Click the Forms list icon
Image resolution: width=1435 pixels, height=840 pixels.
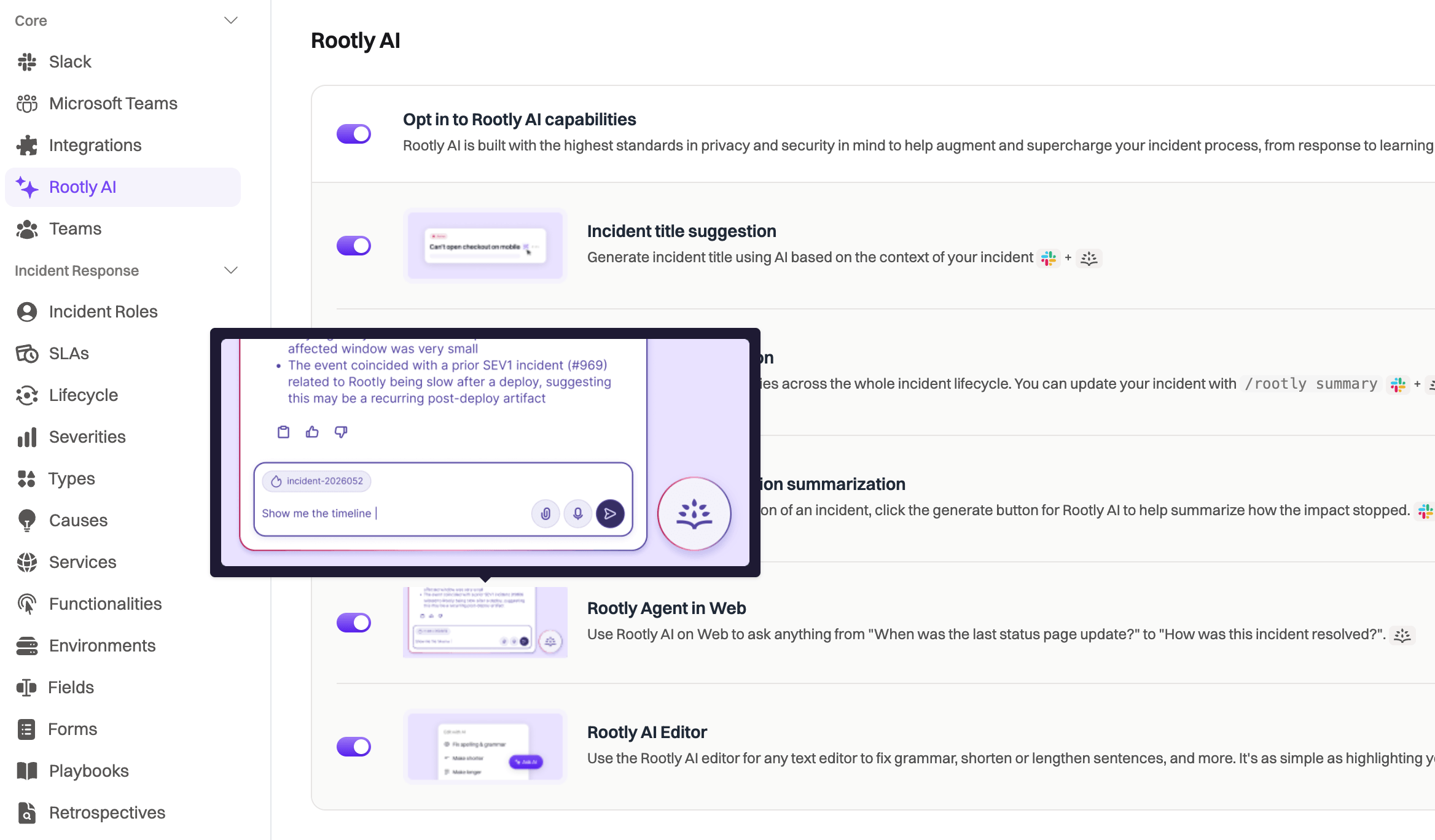pyautogui.click(x=27, y=729)
